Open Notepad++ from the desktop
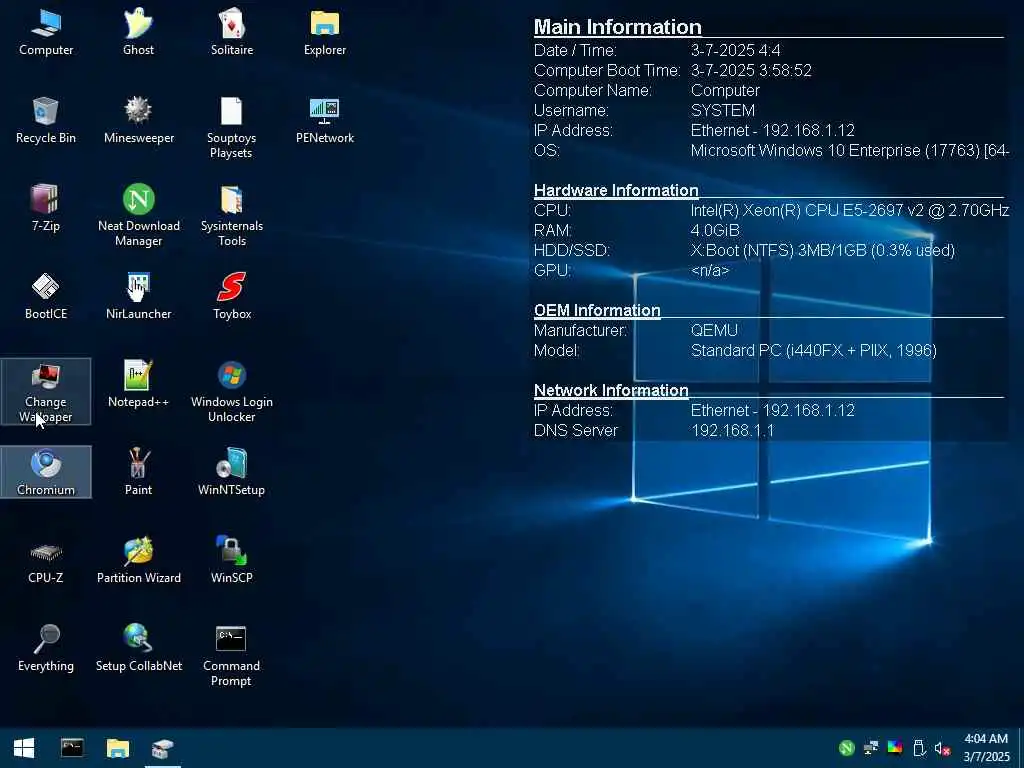Screen dimensions: 1024x768 pyautogui.click(x=138, y=385)
